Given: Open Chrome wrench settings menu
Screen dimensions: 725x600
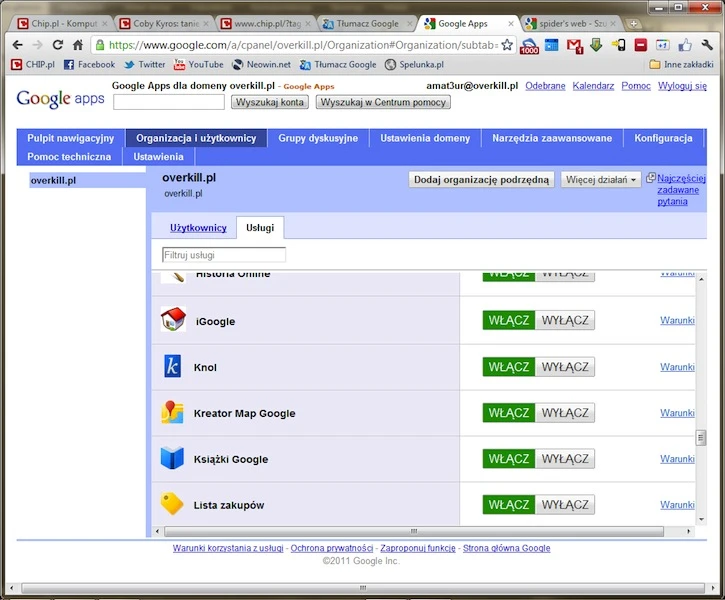Looking at the screenshot, I should (707, 45).
